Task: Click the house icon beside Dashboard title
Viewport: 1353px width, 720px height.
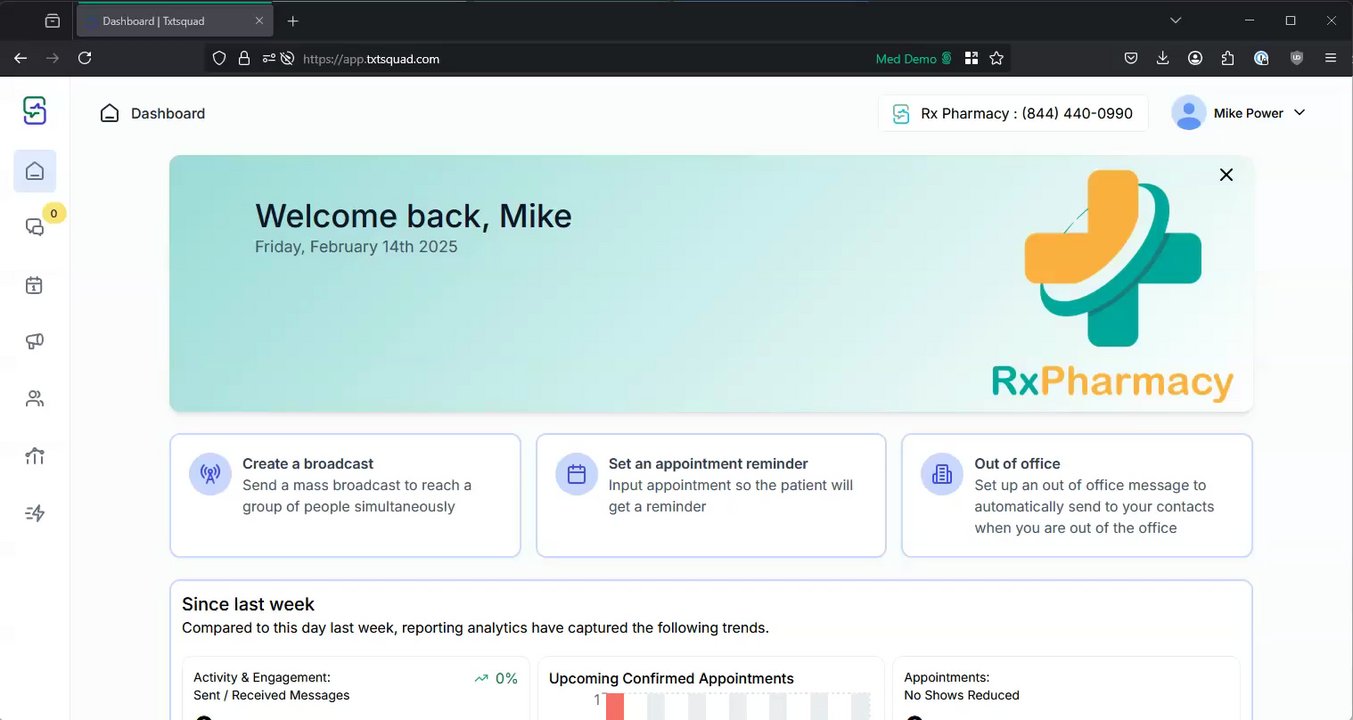Action: (109, 113)
